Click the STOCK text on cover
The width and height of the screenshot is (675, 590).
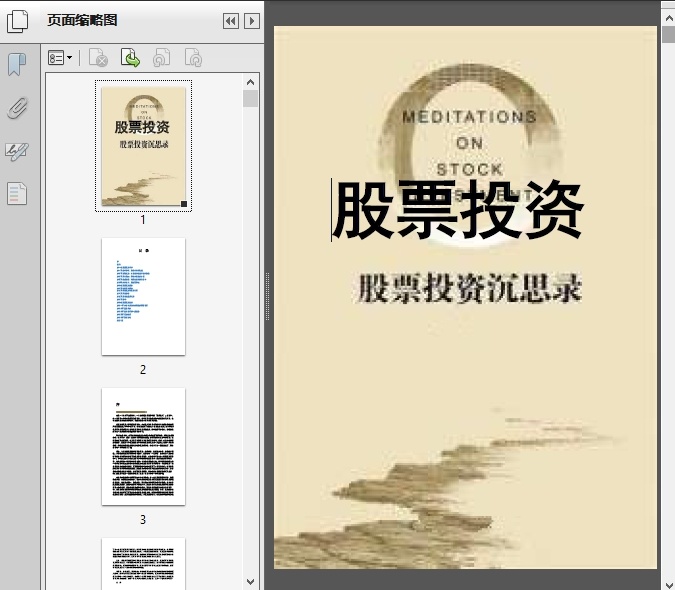(470, 170)
